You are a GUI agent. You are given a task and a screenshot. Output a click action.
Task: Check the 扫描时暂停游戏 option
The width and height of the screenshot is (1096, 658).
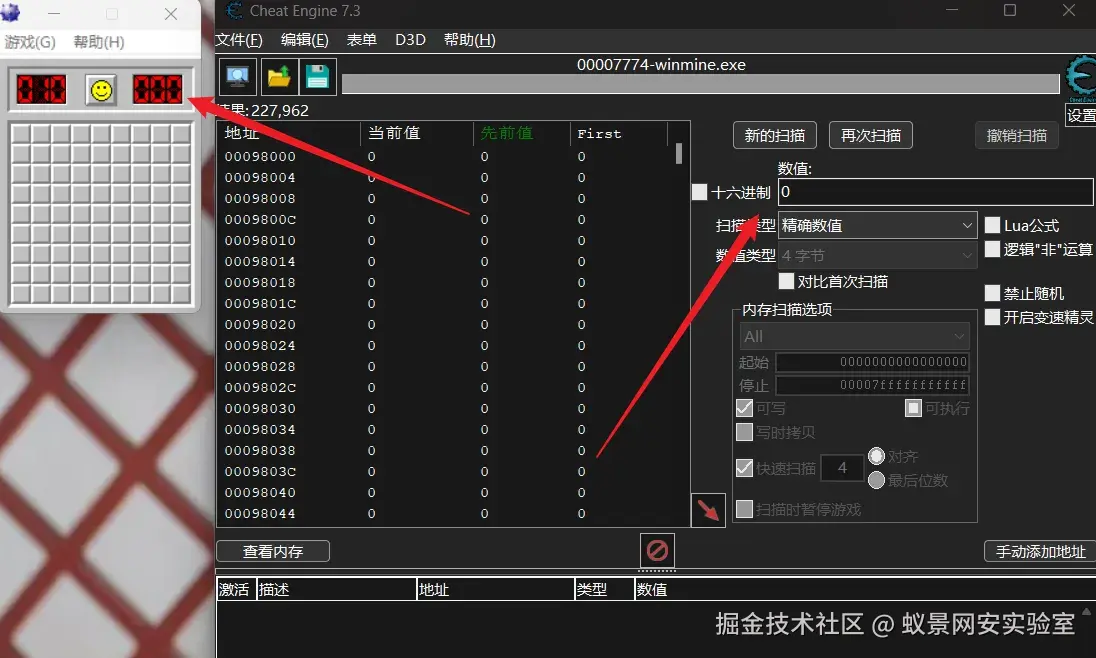click(x=744, y=509)
